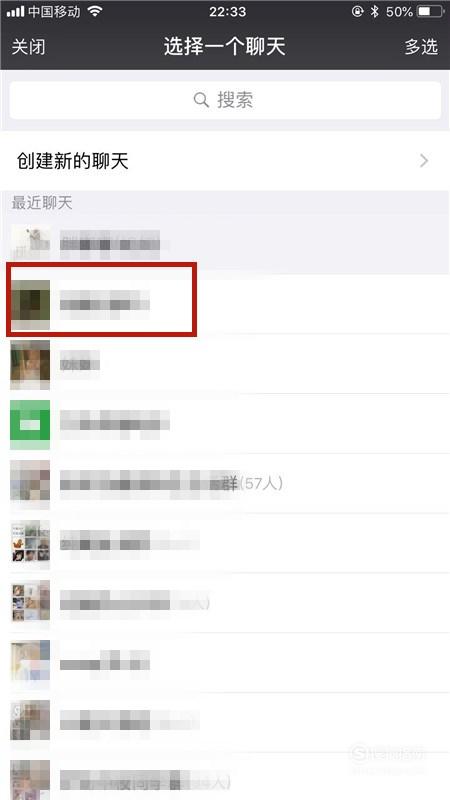Tap the battery icon in status bar
The height and width of the screenshot is (800, 450).
pyautogui.click(x=430, y=11)
